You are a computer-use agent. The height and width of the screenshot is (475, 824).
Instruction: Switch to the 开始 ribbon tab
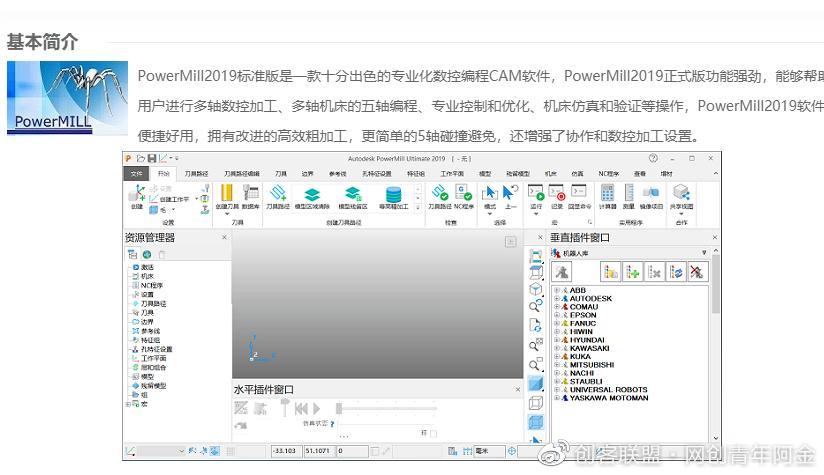tap(164, 173)
